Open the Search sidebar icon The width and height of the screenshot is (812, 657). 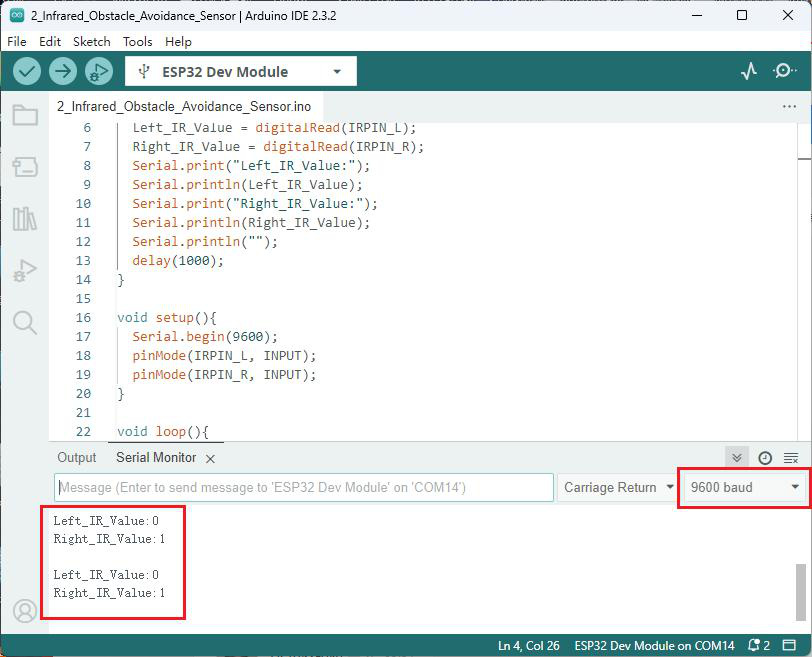tap(25, 323)
